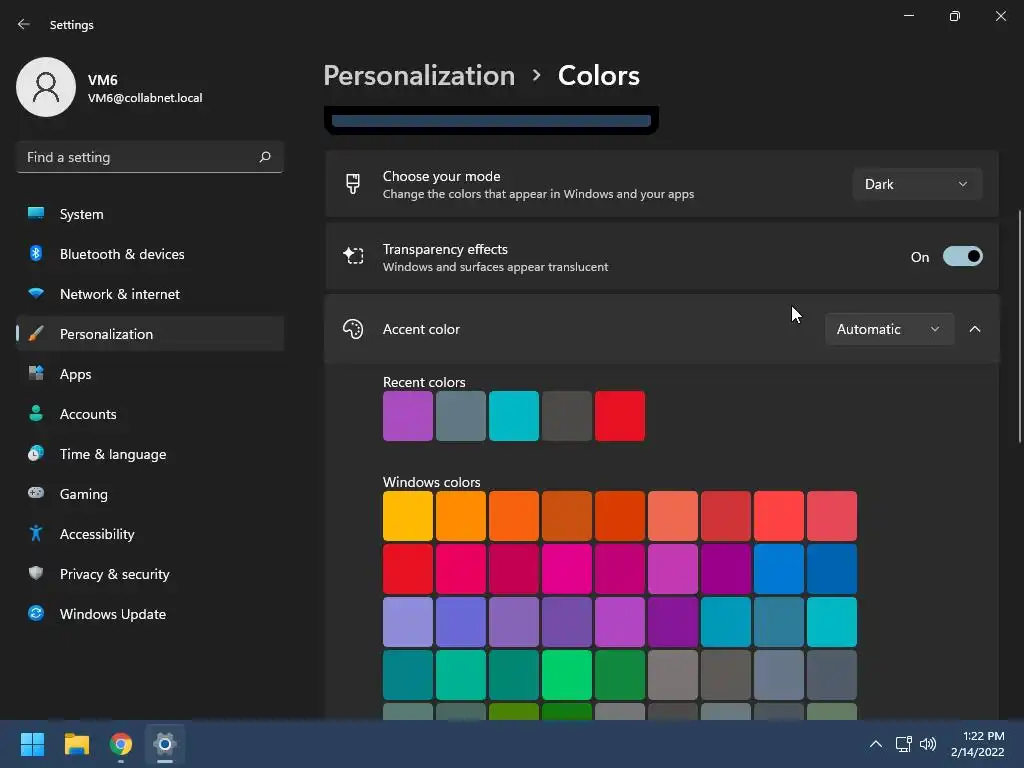The width and height of the screenshot is (1024, 768).
Task: Show hidden tray icons chevron
Action: [876, 744]
